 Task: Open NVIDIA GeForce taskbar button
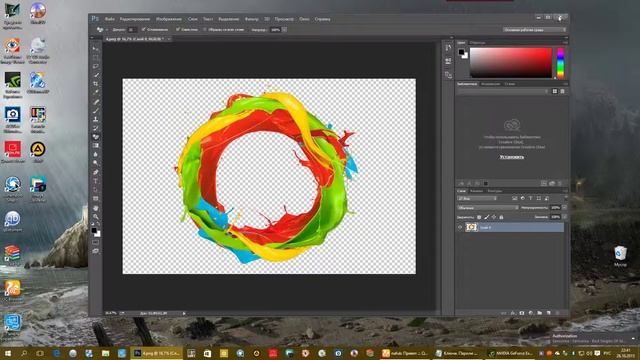coord(511,353)
